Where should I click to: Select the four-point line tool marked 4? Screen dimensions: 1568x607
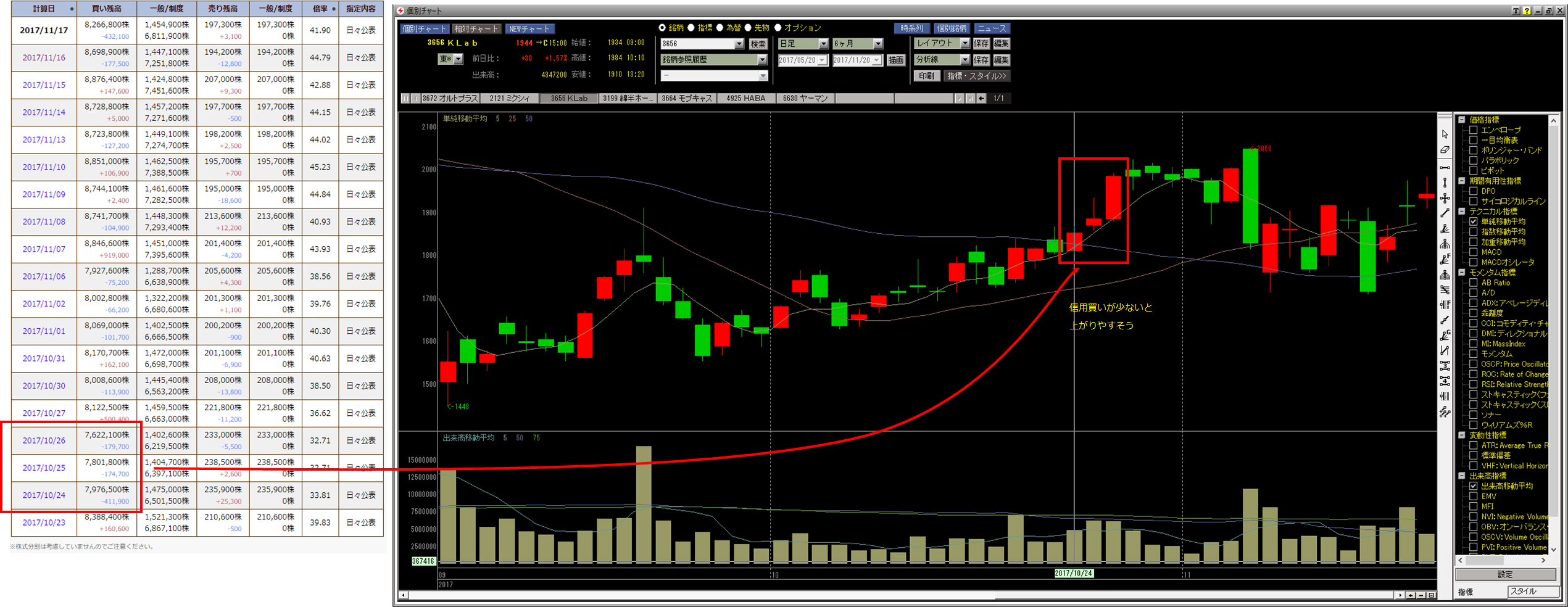click(x=1445, y=381)
